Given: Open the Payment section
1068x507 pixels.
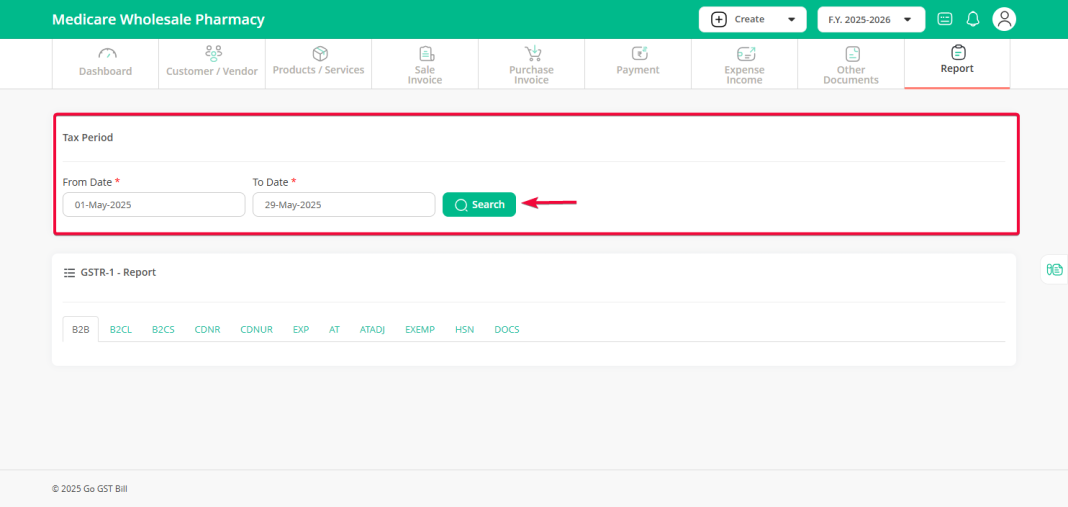Looking at the screenshot, I should [638, 64].
